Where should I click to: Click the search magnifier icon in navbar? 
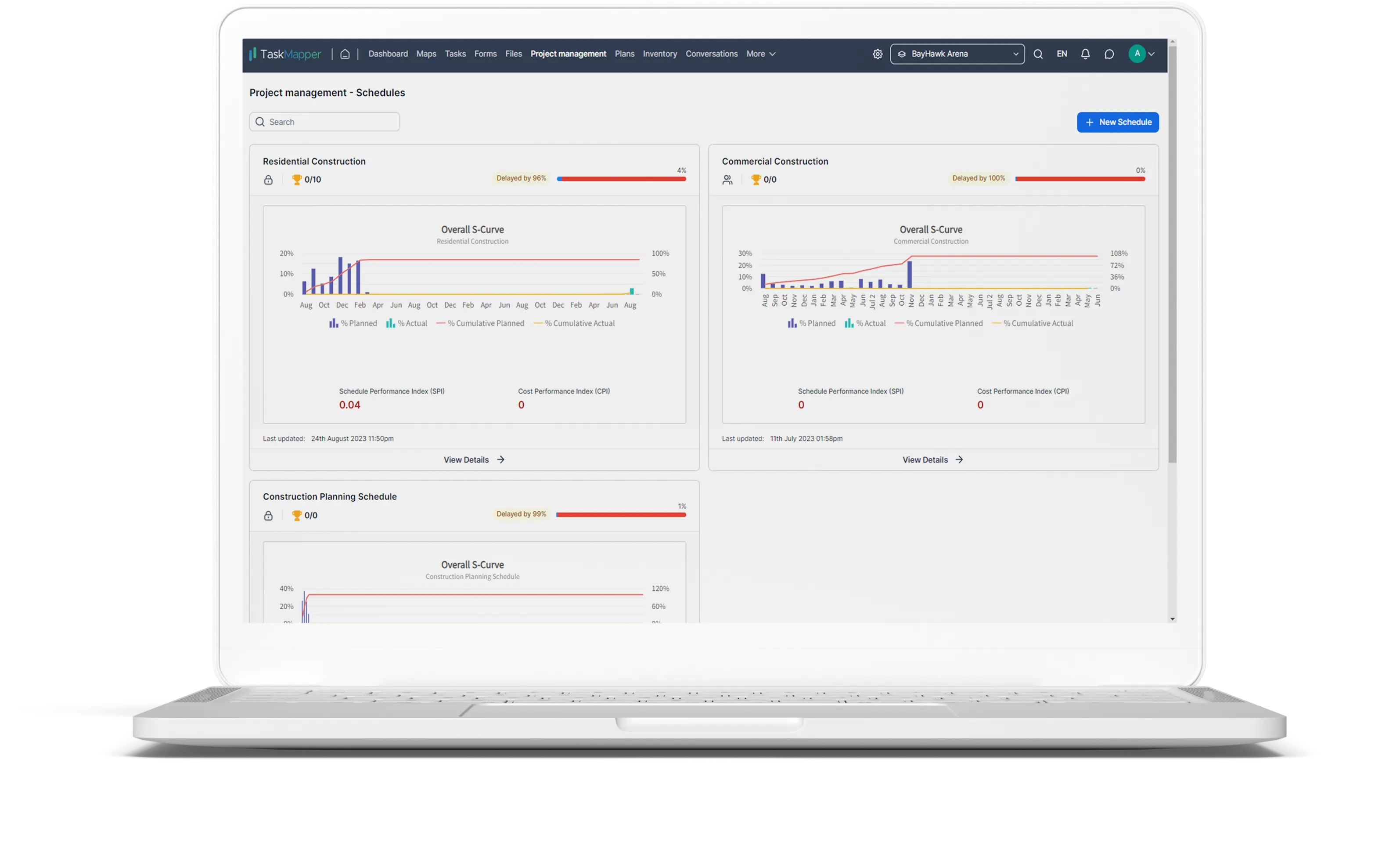tap(1038, 54)
